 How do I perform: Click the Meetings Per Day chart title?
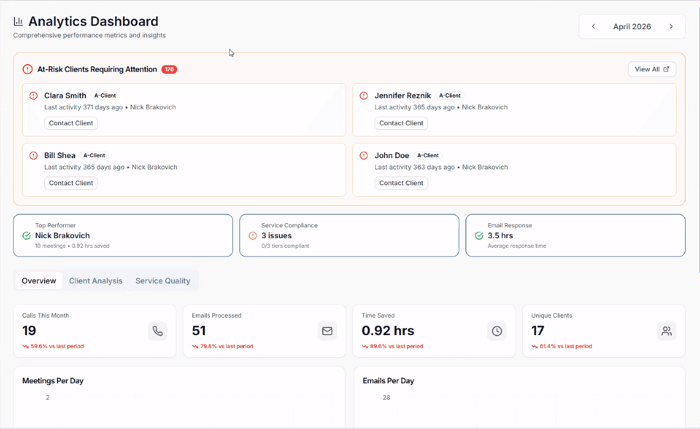click(53, 381)
